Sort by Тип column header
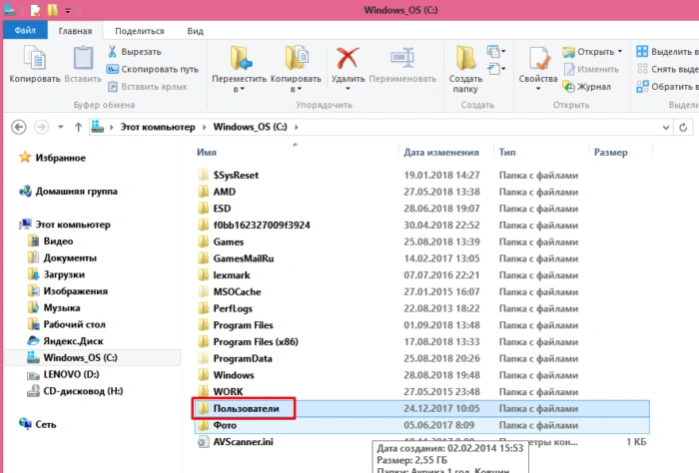Screen dimensions: 699x473 click(x=507, y=152)
